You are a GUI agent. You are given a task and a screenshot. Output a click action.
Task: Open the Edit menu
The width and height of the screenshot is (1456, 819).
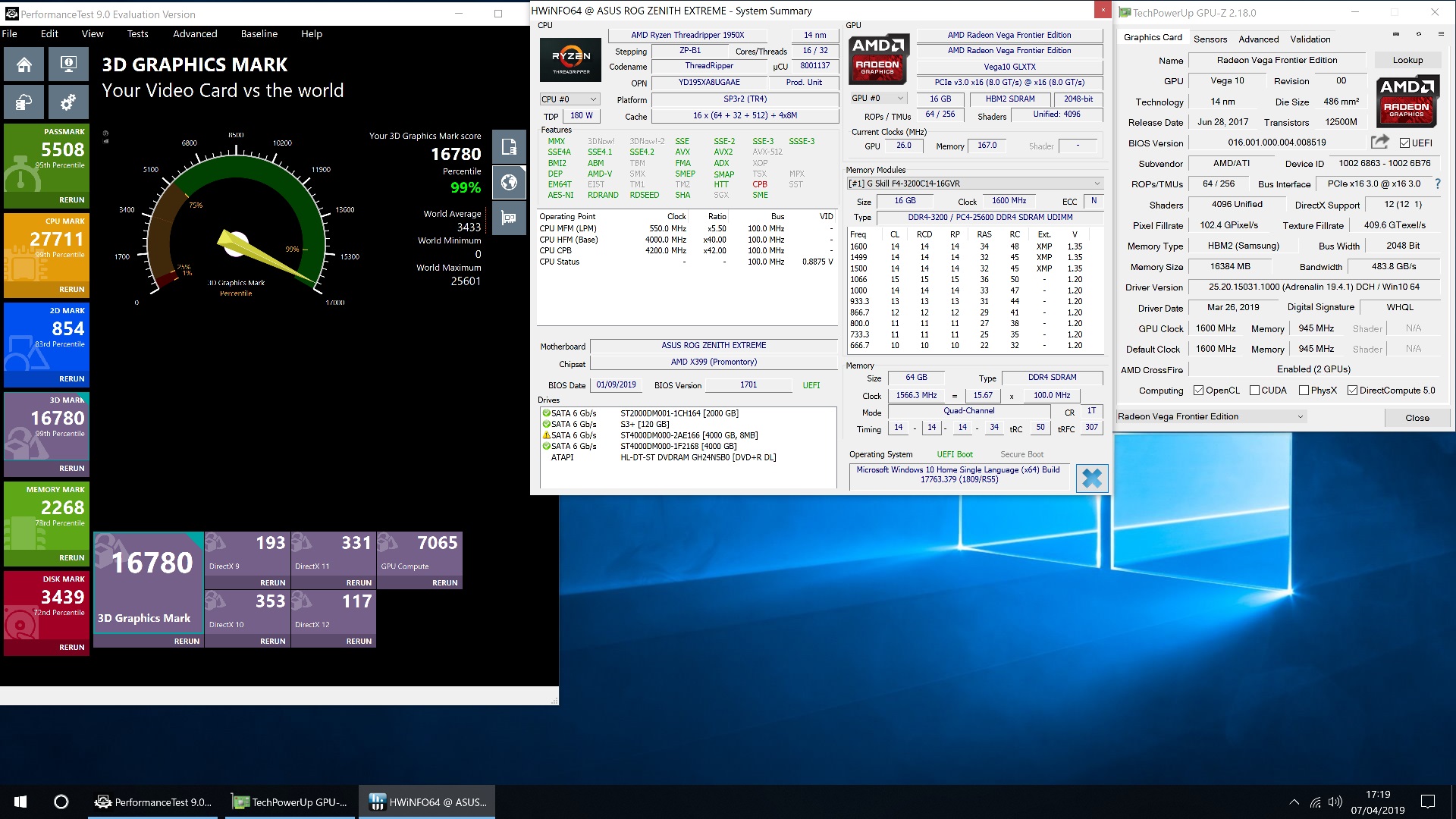point(49,33)
